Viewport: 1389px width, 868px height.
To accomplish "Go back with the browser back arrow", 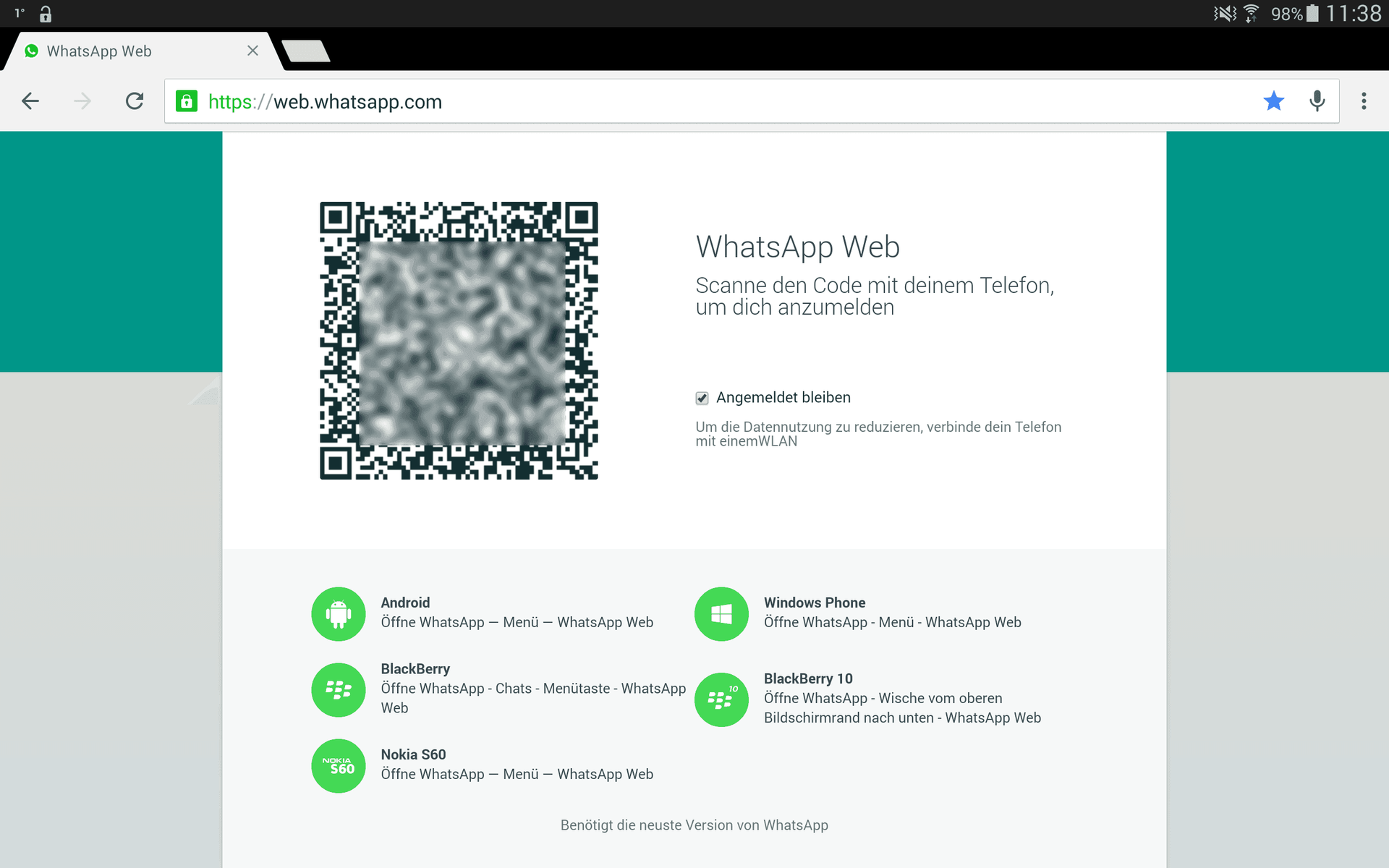I will click(30, 101).
